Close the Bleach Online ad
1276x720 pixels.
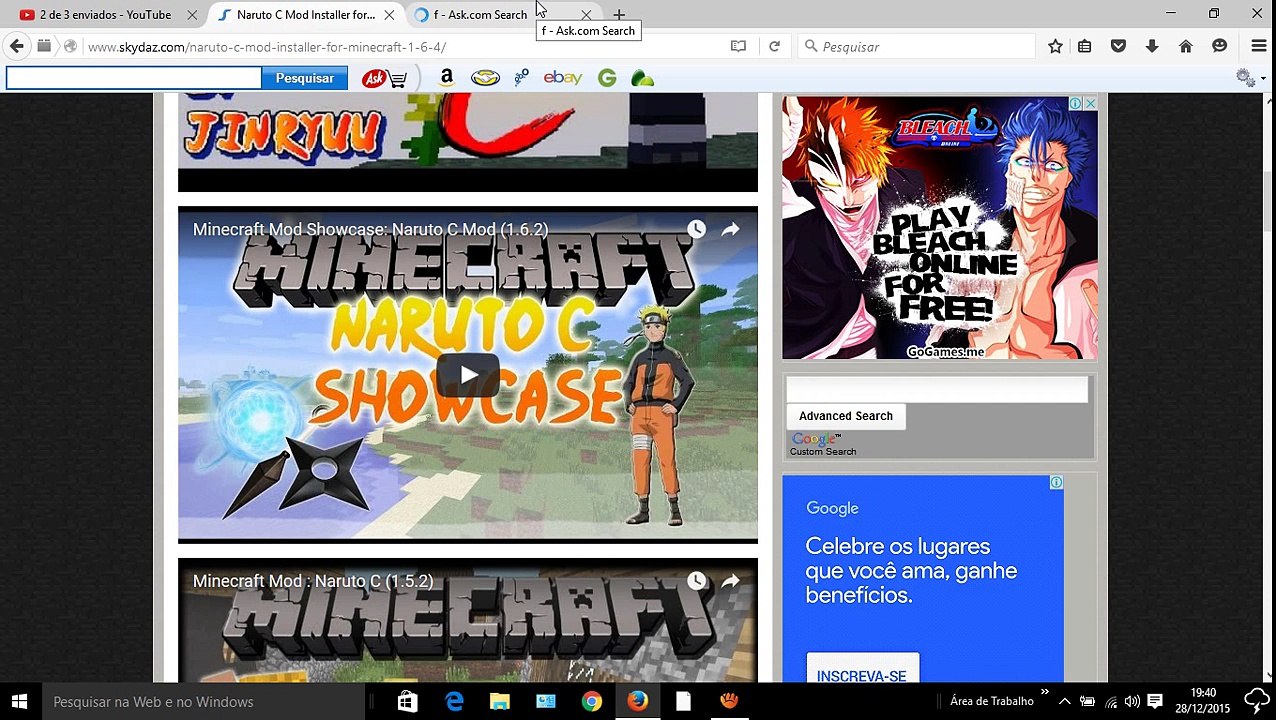pos(1090,104)
